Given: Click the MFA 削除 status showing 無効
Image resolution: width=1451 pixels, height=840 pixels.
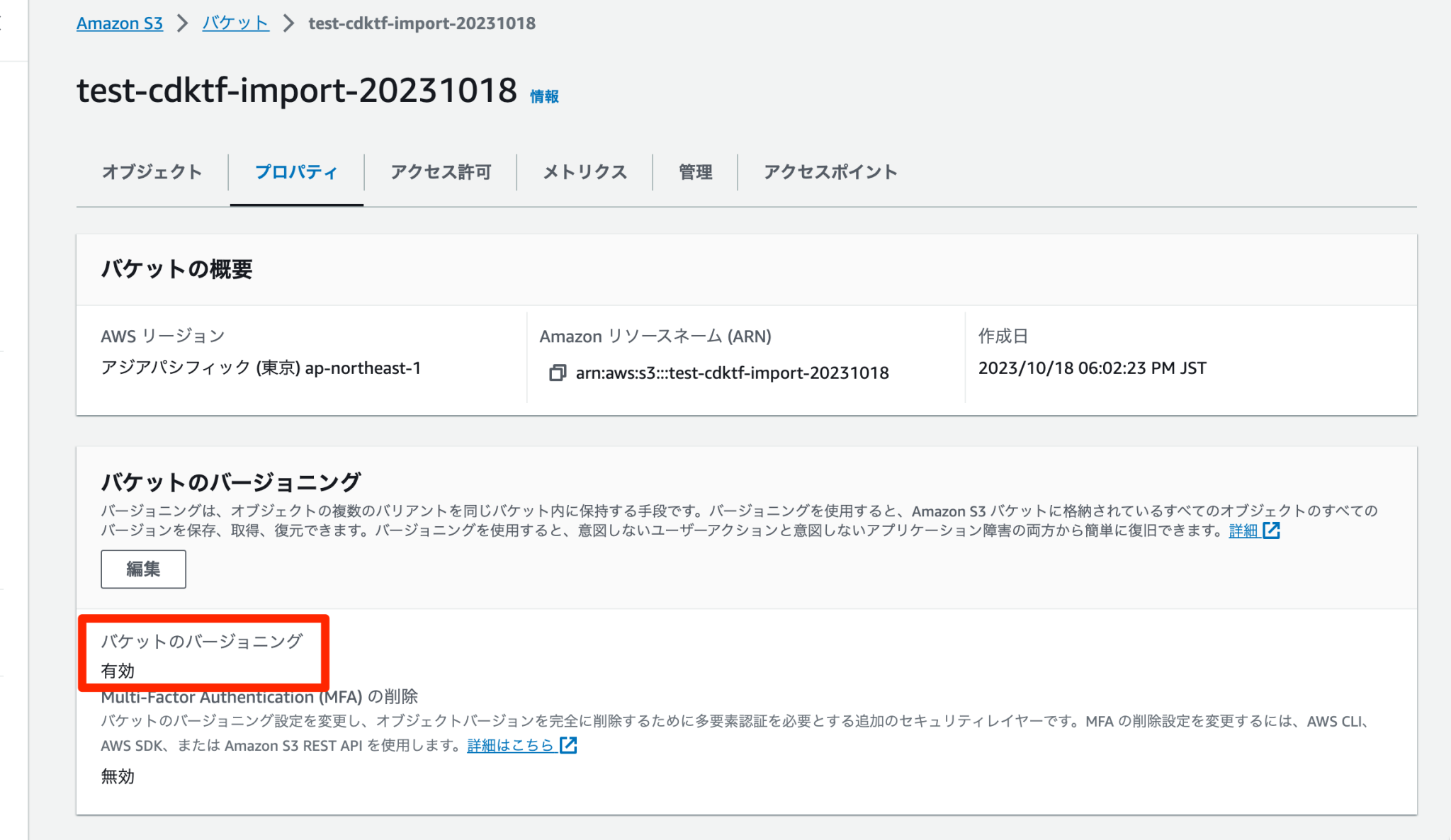Looking at the screenshot, I should [118, 776].
